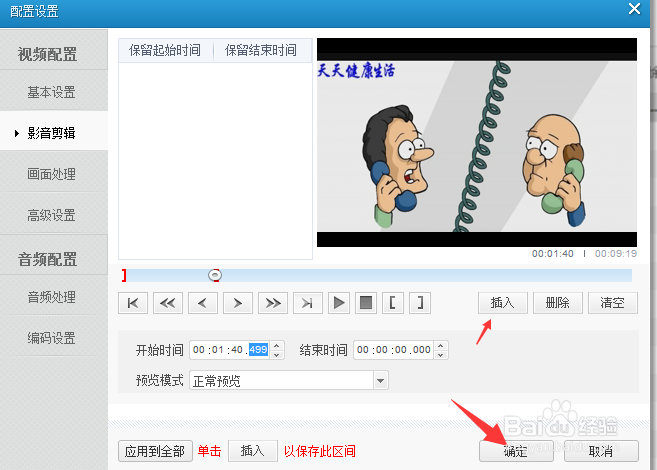Image resolution: width=657 pixels, height=470 pixels.
Task: Open 画面处理 settings
Action: coord(52,174)
